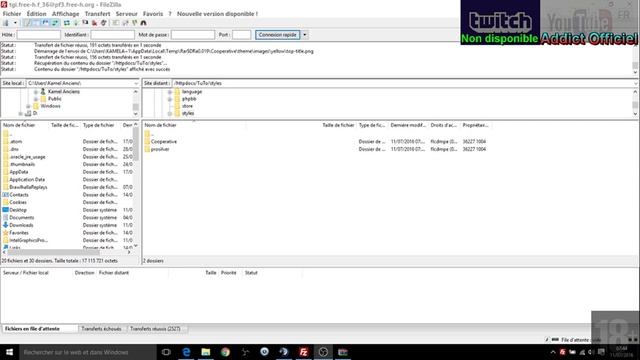
Task: Select the .atom local folder
Action: (16, 142)
